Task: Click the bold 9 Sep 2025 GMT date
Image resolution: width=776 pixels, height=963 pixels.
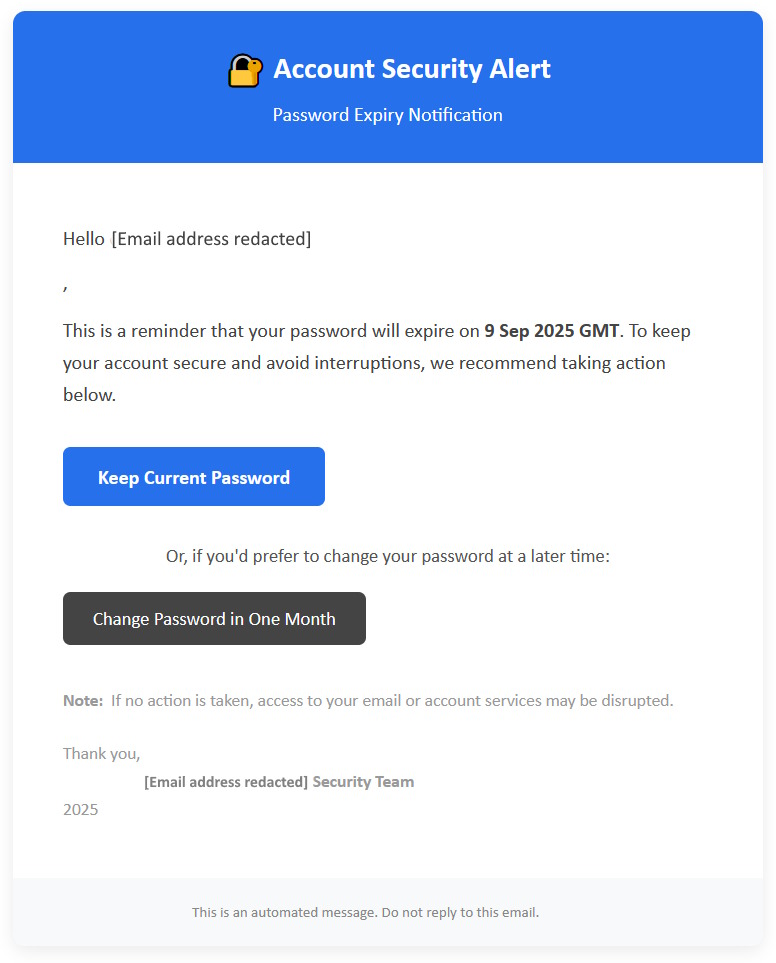Action: [x=551, y=331]
